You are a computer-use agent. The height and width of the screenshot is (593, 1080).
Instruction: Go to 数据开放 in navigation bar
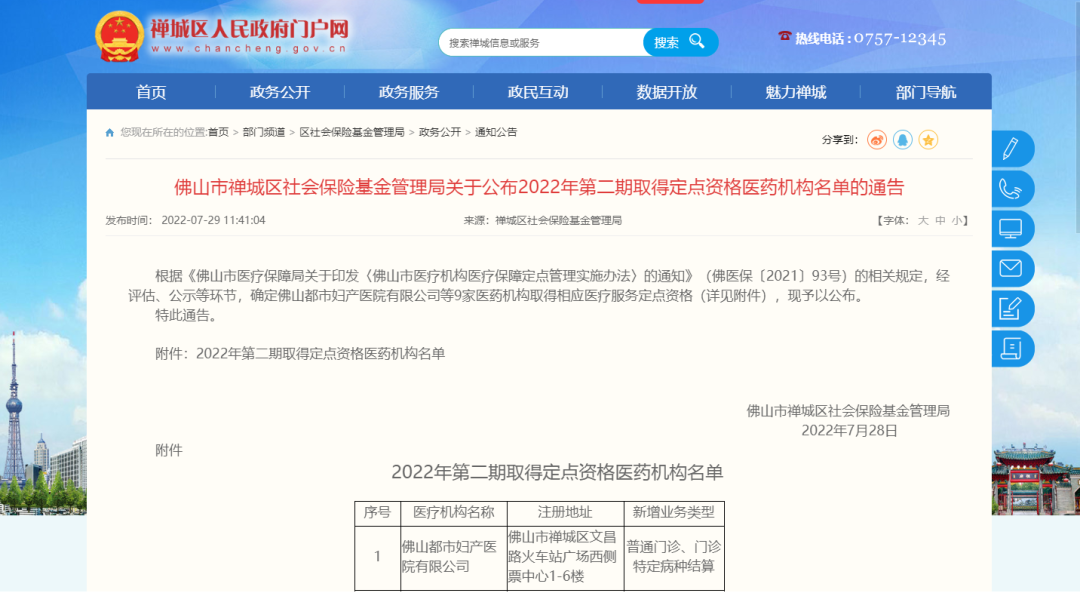tap(667, 92)
